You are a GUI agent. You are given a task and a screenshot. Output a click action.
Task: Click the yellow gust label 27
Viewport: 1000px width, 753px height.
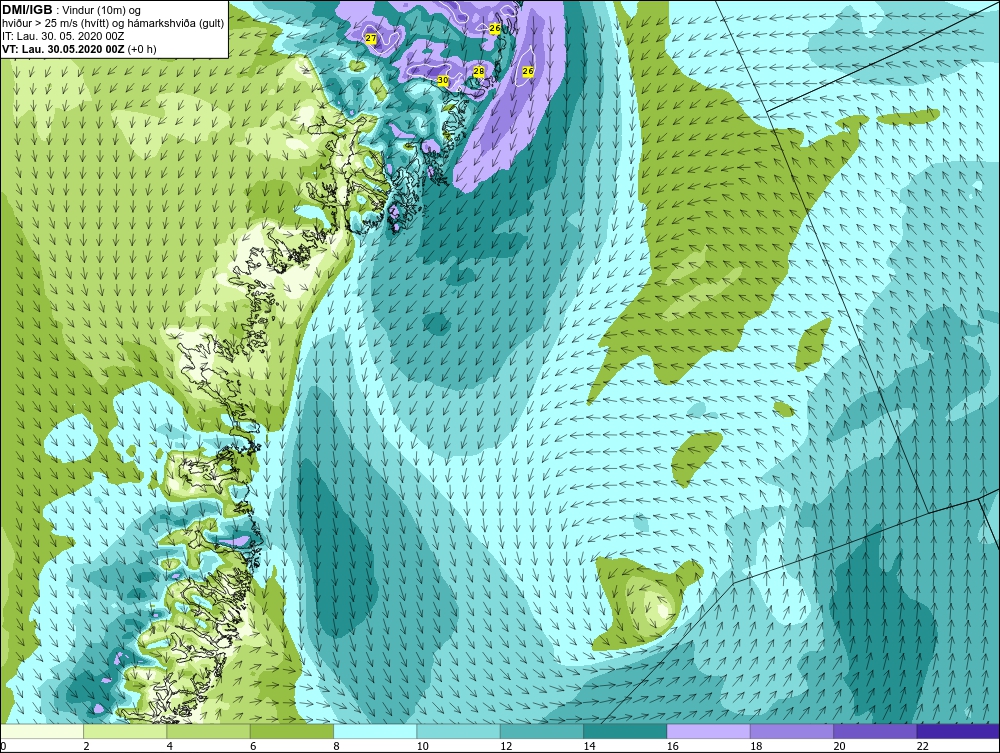371,38
